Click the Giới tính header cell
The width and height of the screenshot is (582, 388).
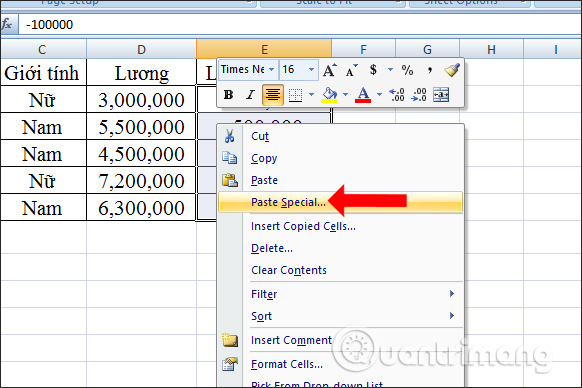[43, 72]
